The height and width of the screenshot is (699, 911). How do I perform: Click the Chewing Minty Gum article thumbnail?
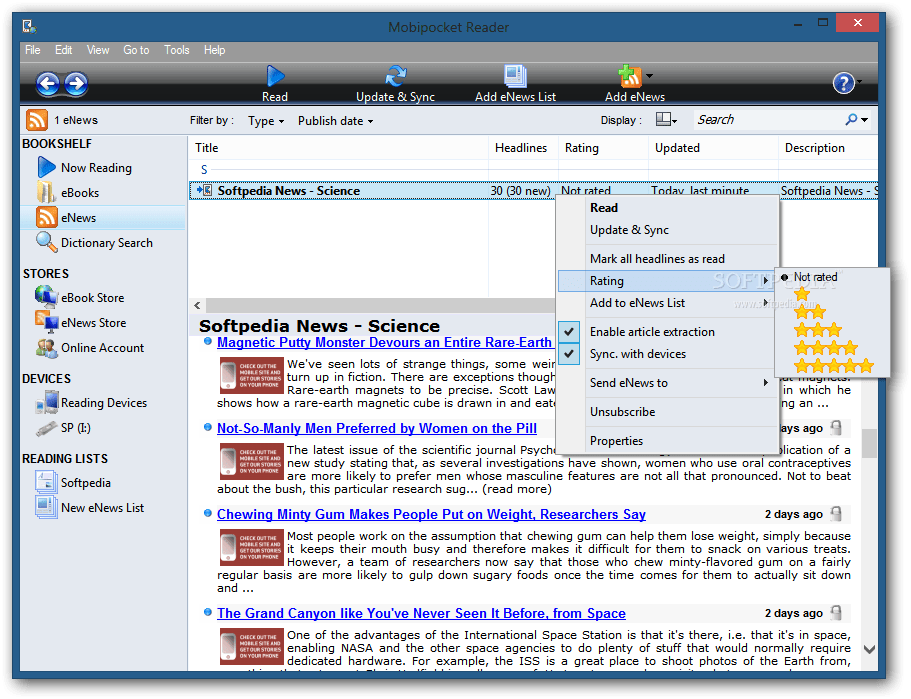click(252, 547)
